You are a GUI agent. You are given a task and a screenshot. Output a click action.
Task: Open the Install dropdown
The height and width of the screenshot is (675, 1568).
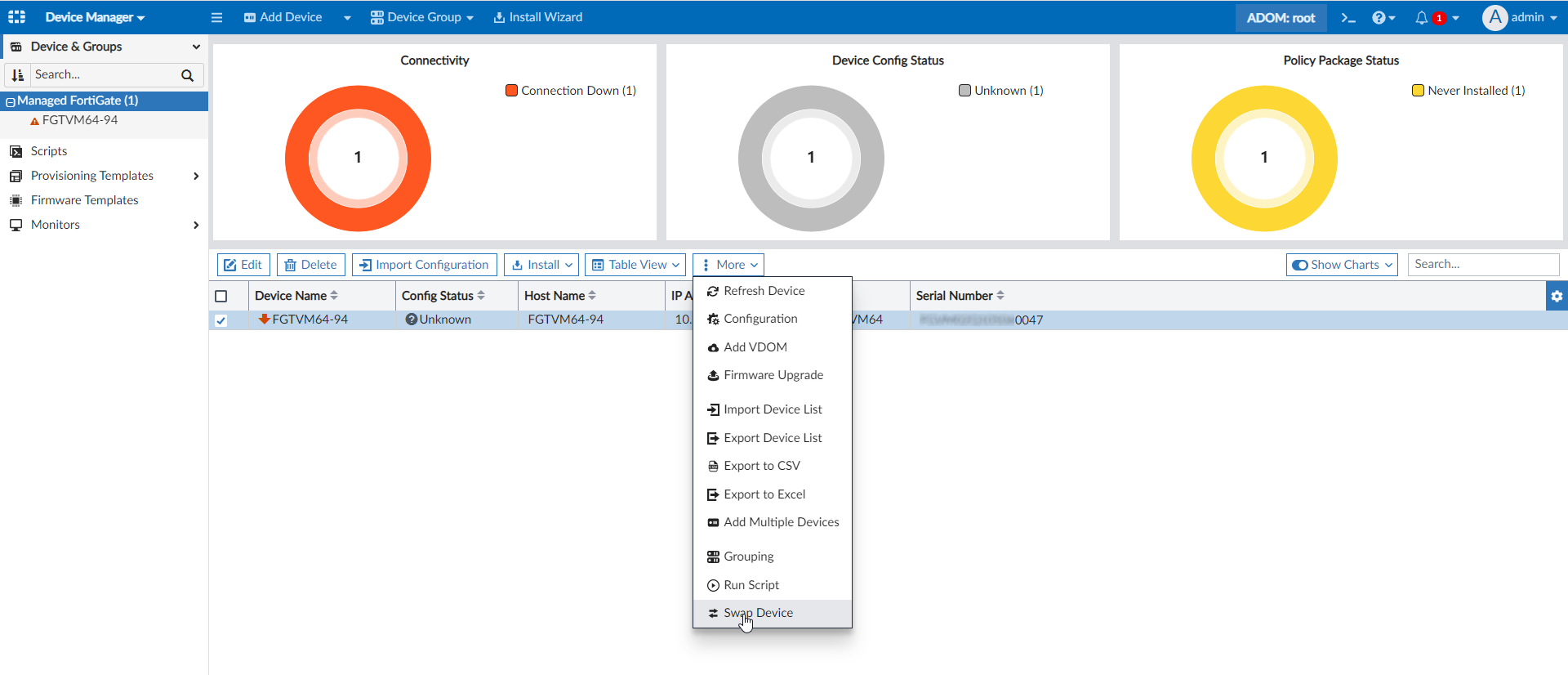click(x=541, y=265)
